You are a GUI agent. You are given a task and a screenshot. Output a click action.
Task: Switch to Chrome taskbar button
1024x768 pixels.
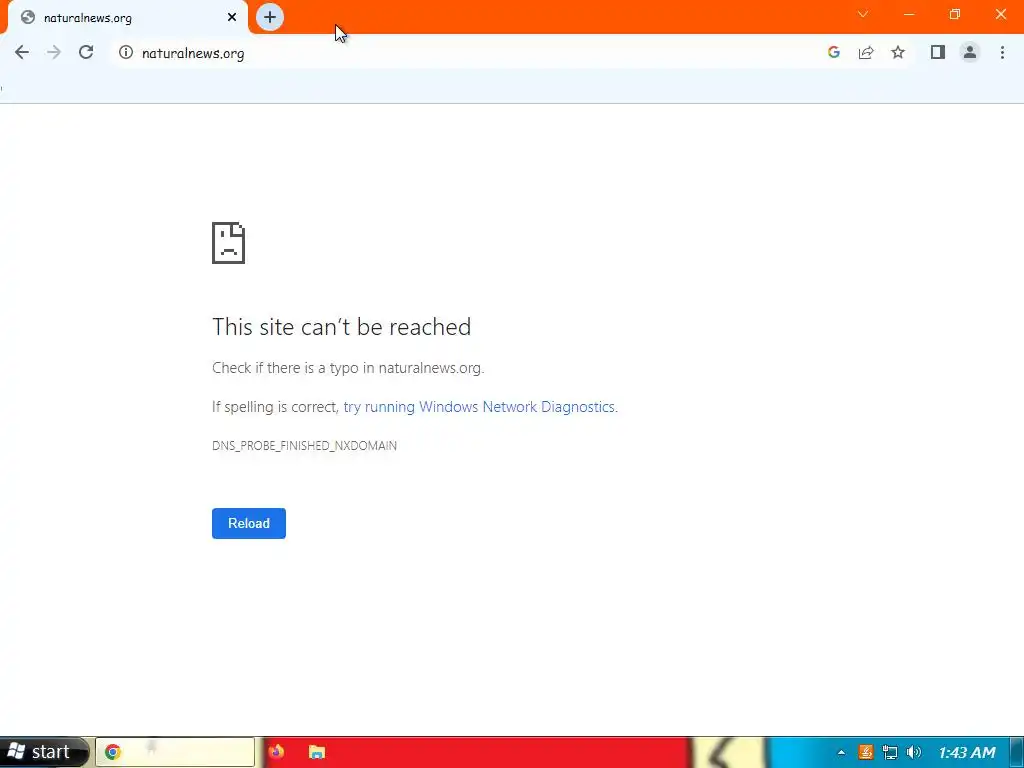(x=175, y=752)
